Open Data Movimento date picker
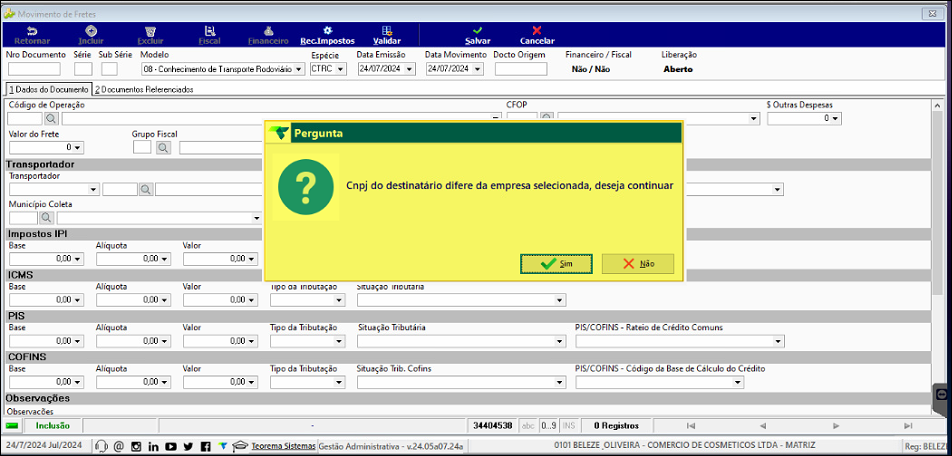The height and width of the screenshot is (456, 952). pos(478,69)
